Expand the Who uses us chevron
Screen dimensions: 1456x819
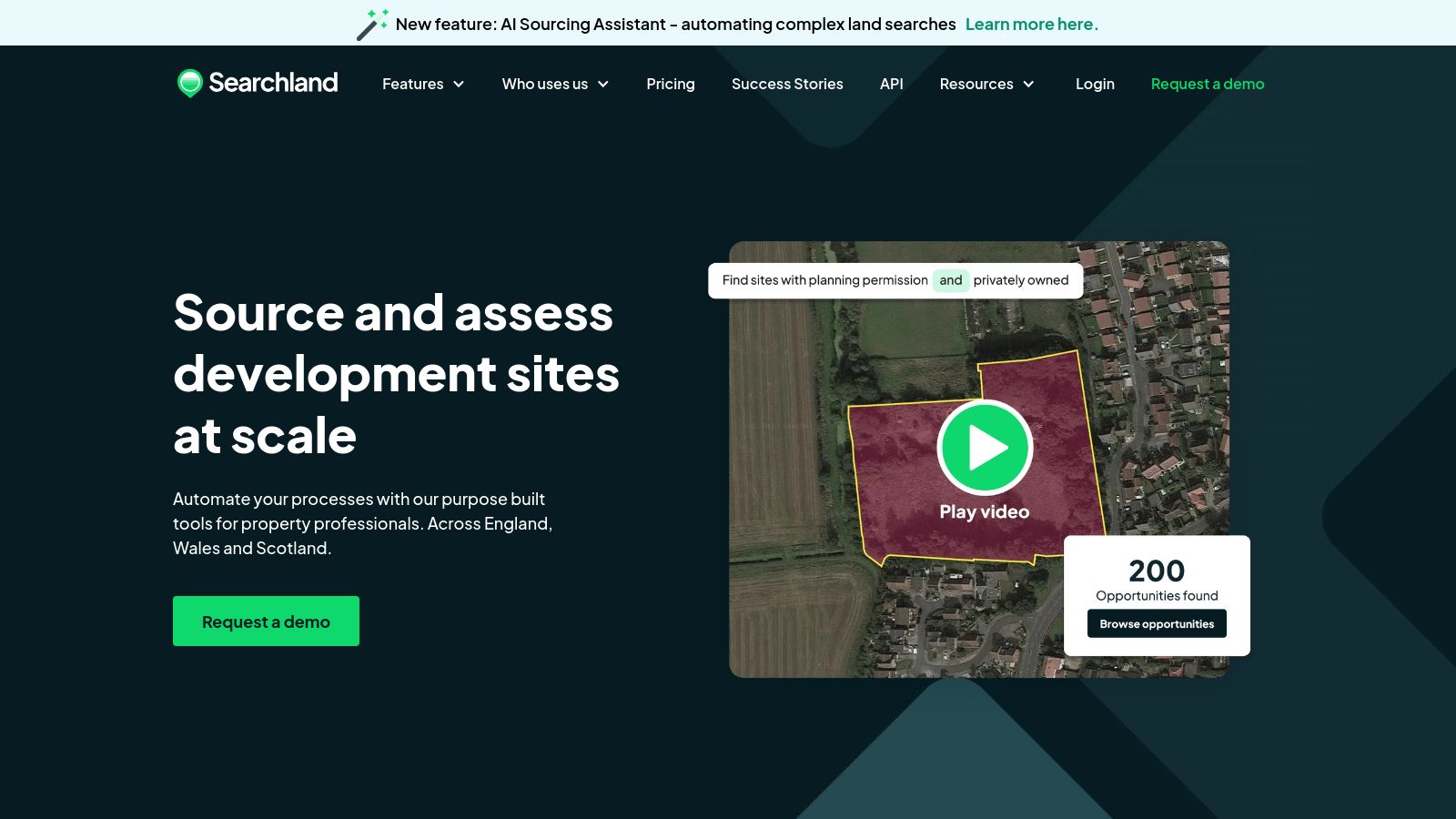602,84
